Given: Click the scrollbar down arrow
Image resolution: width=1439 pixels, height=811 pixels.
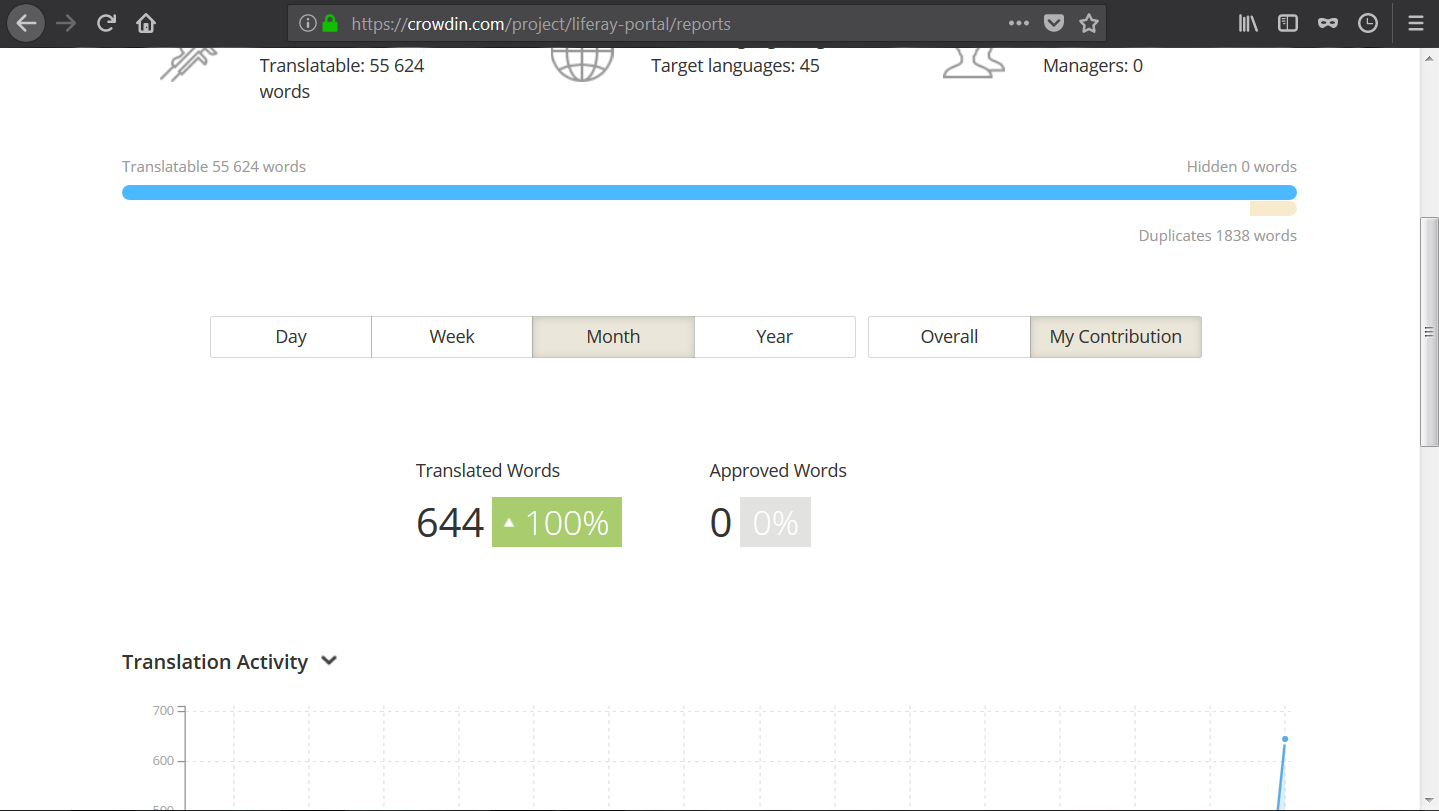Looking at the screenshot, I should pyautogui.click(x=1429, y=801).
